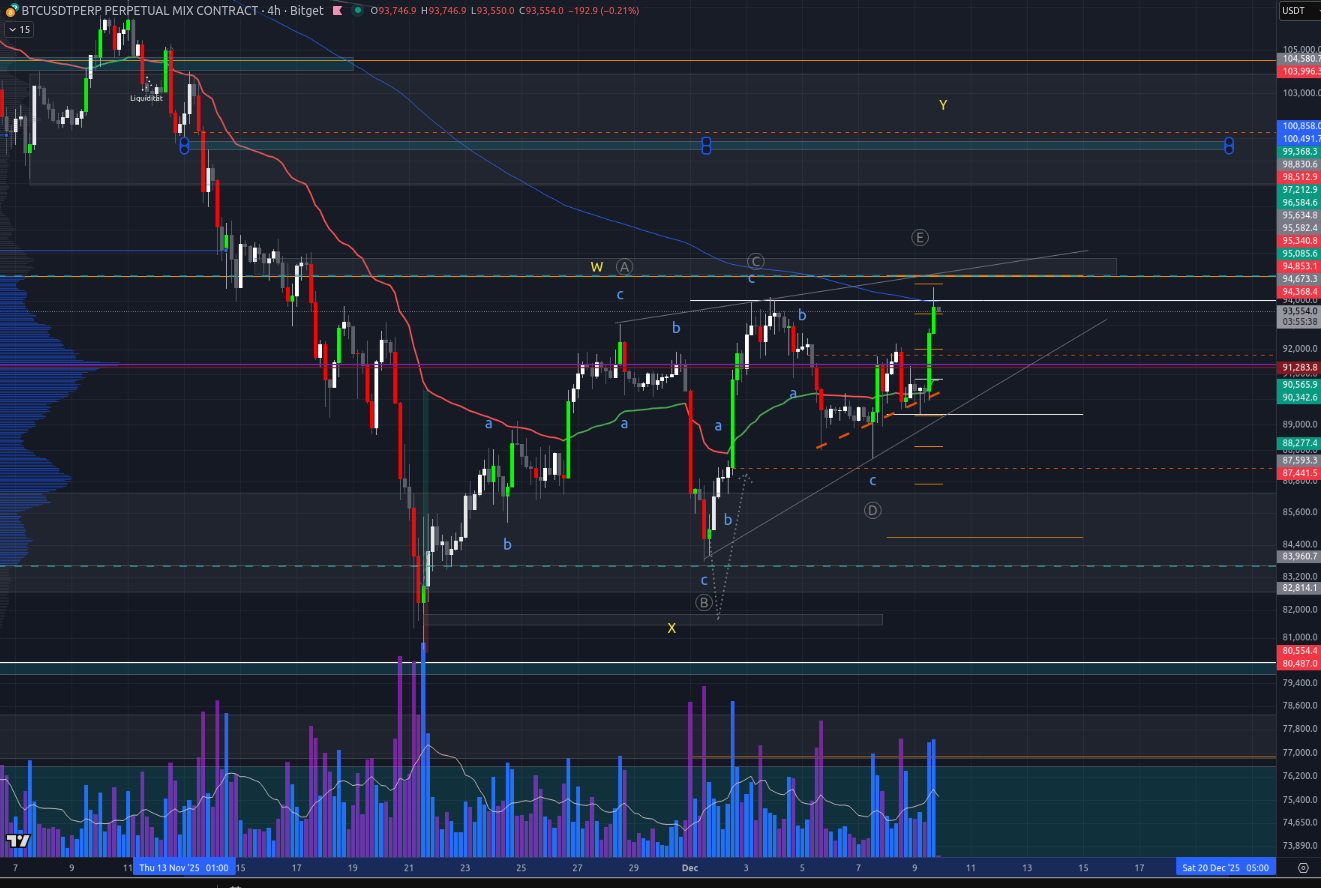Click the circled D wave marker
Image resolution: width=1321 pixels, height=888 pixels.
pyautogui.click(x=872, y=511)
